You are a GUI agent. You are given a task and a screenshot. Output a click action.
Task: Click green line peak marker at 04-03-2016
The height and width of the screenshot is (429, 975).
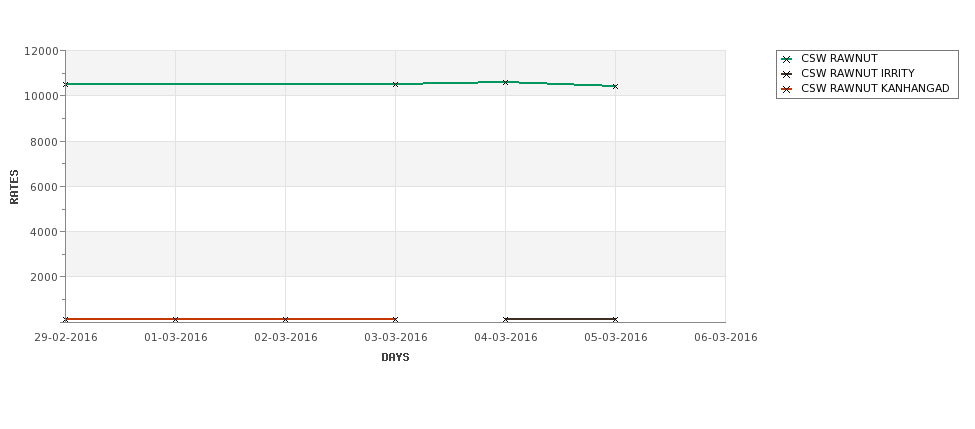click(506, 82)
